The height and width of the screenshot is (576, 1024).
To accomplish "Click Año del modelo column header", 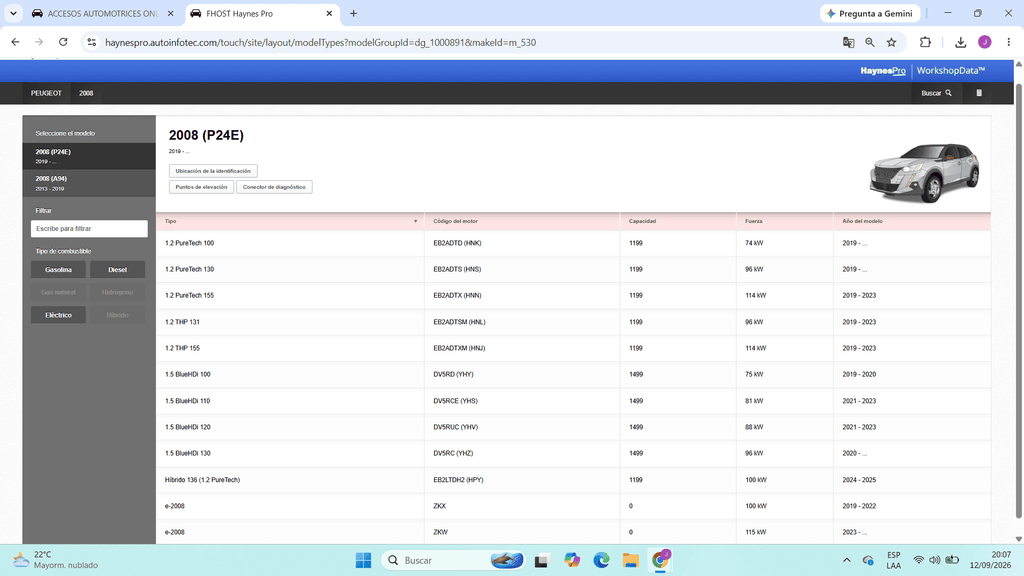I will pyautogui.click(x=912, y=221).
